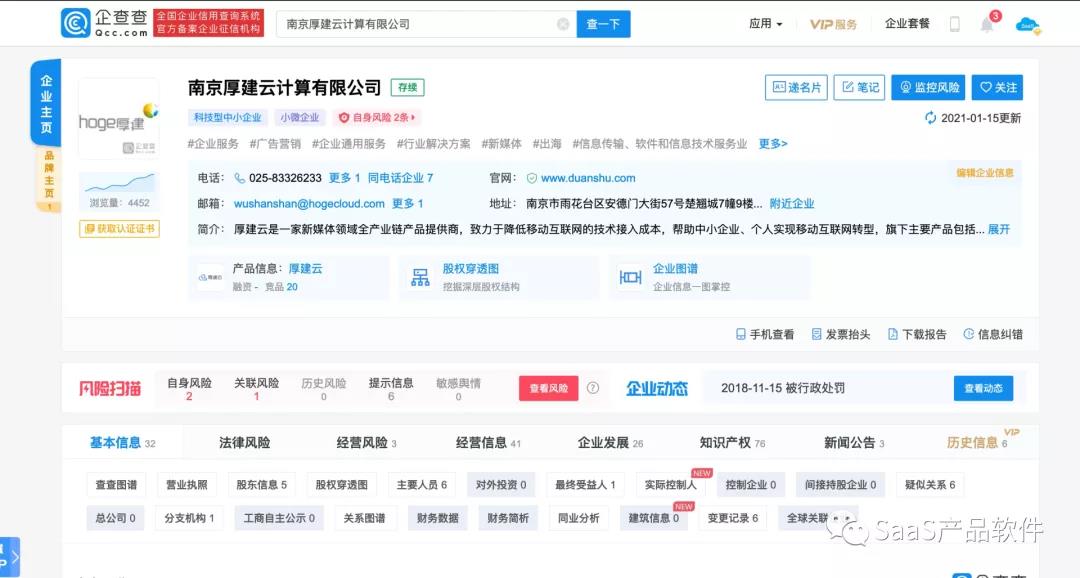
Task: Click the company name search input field
Action: tap(415, 24)
